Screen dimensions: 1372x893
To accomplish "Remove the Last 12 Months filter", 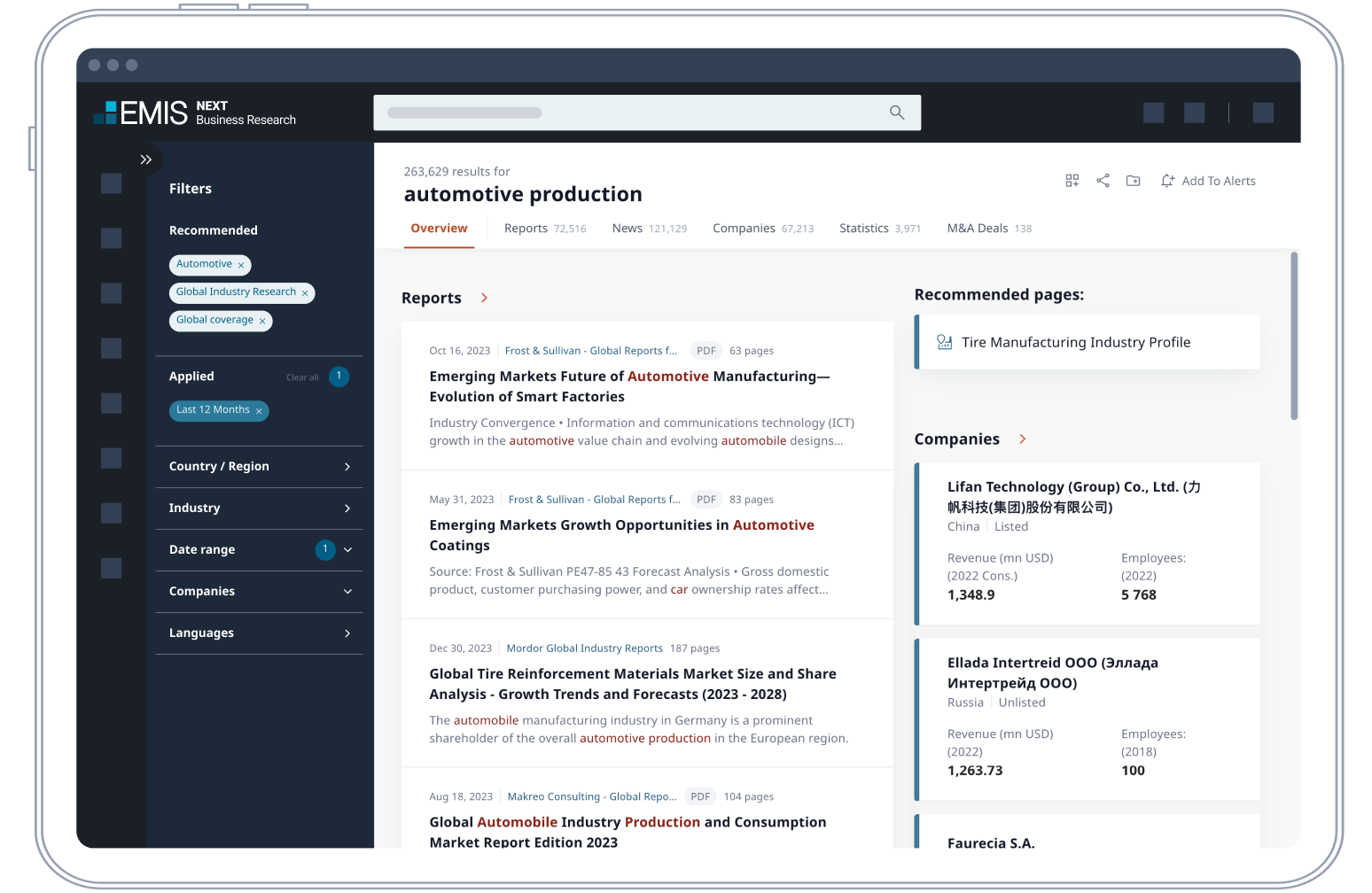I will click(258, 410).
